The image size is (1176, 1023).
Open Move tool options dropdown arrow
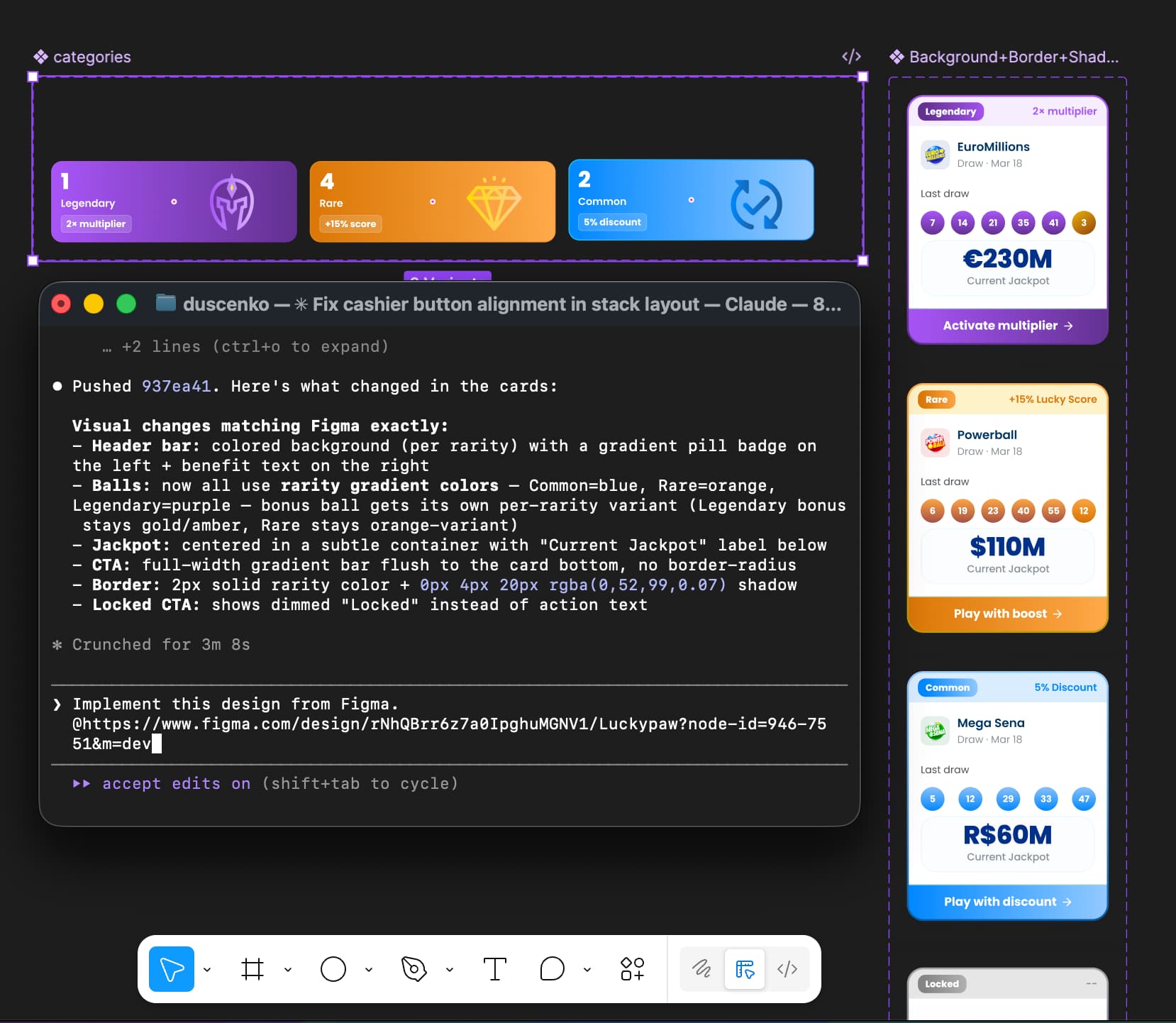click(207, 969)
